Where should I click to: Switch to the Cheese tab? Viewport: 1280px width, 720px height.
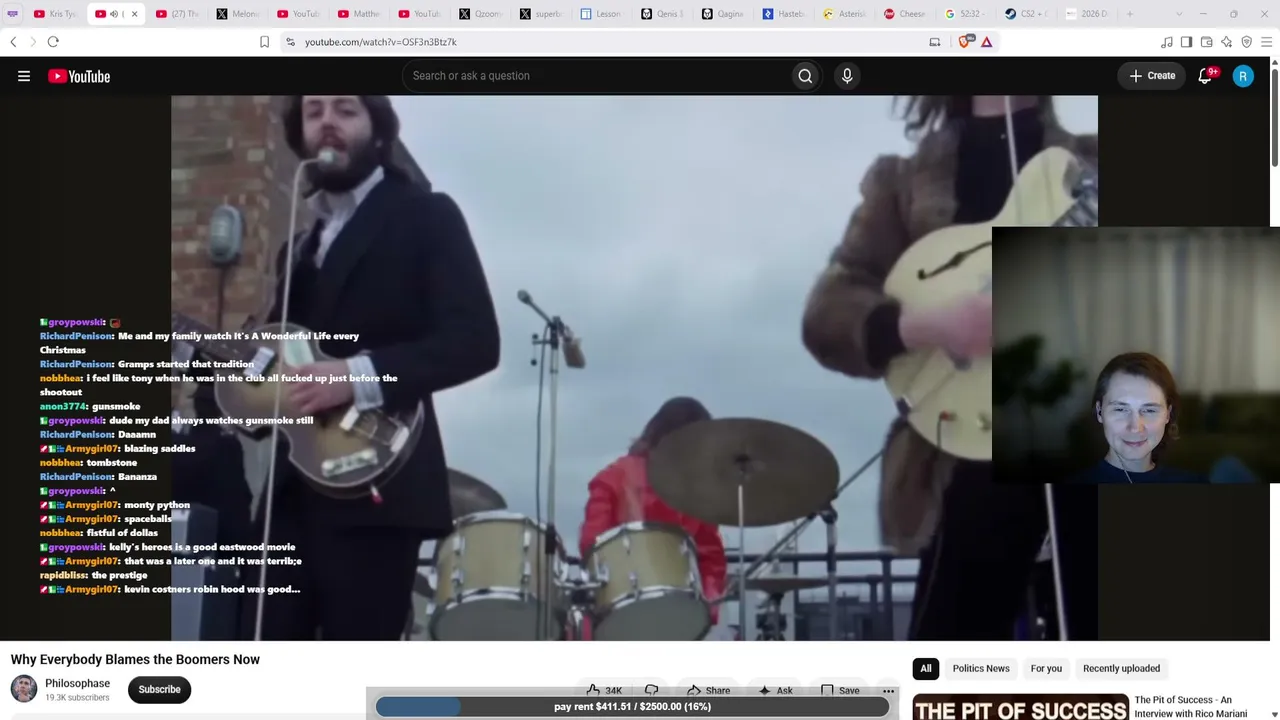tap(904, 14)
